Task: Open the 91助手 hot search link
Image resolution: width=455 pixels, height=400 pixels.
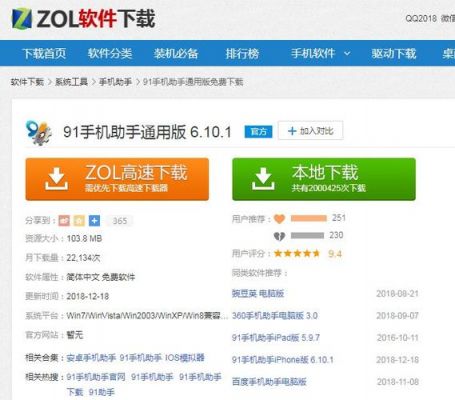Action: tap(102, 392)
